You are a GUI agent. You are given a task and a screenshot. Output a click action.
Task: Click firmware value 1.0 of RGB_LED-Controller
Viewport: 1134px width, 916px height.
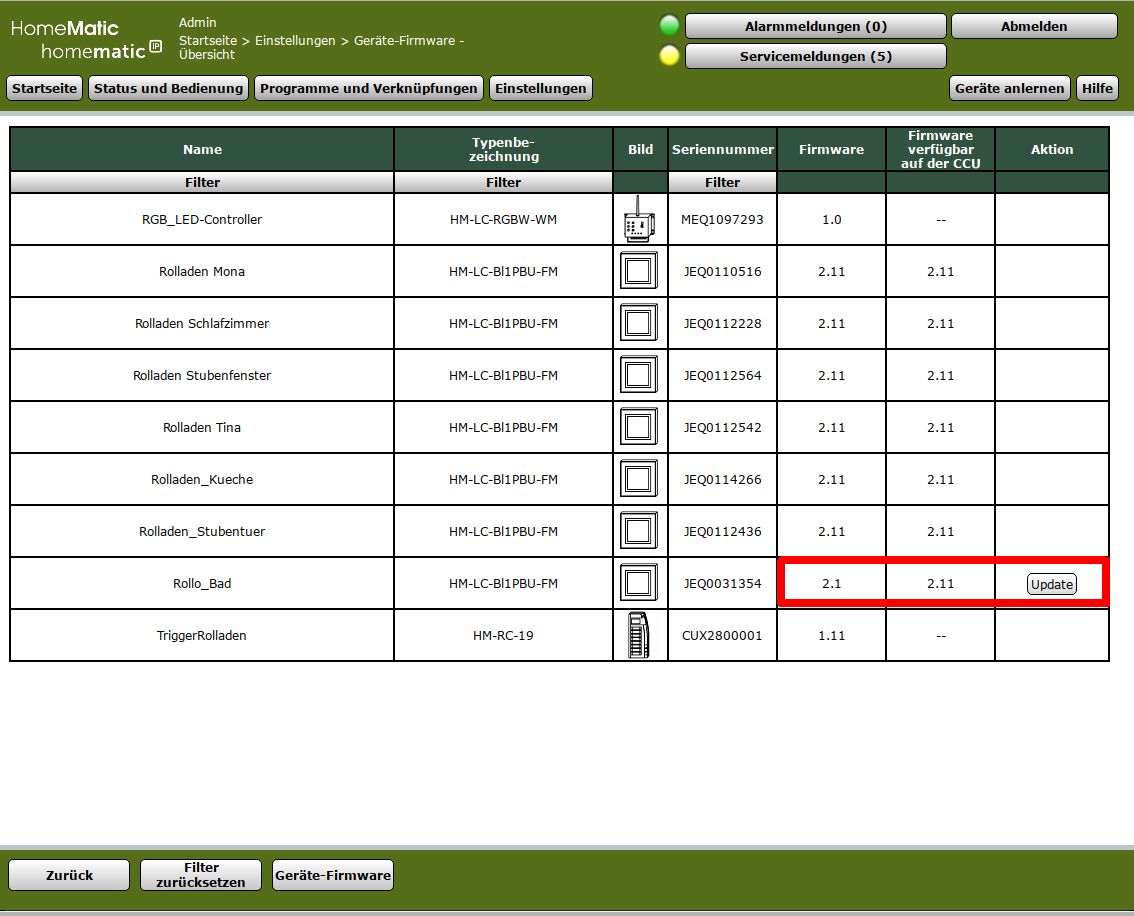[x=832, y=219]
